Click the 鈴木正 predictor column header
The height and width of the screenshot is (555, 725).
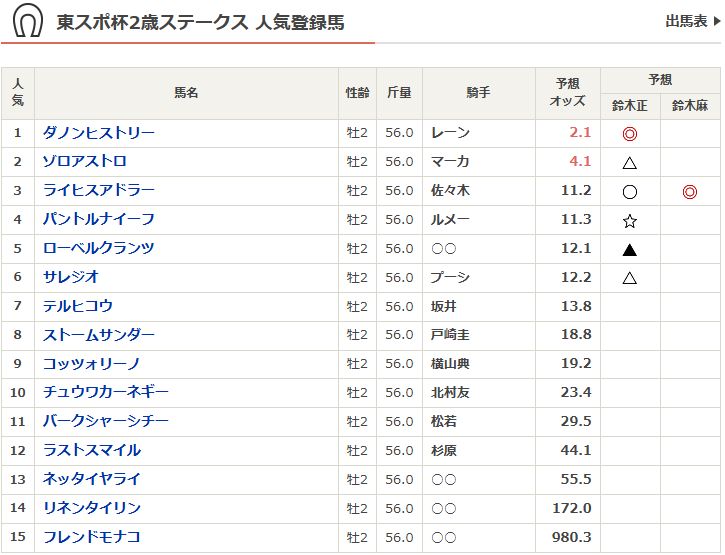[x=630, y=106]
